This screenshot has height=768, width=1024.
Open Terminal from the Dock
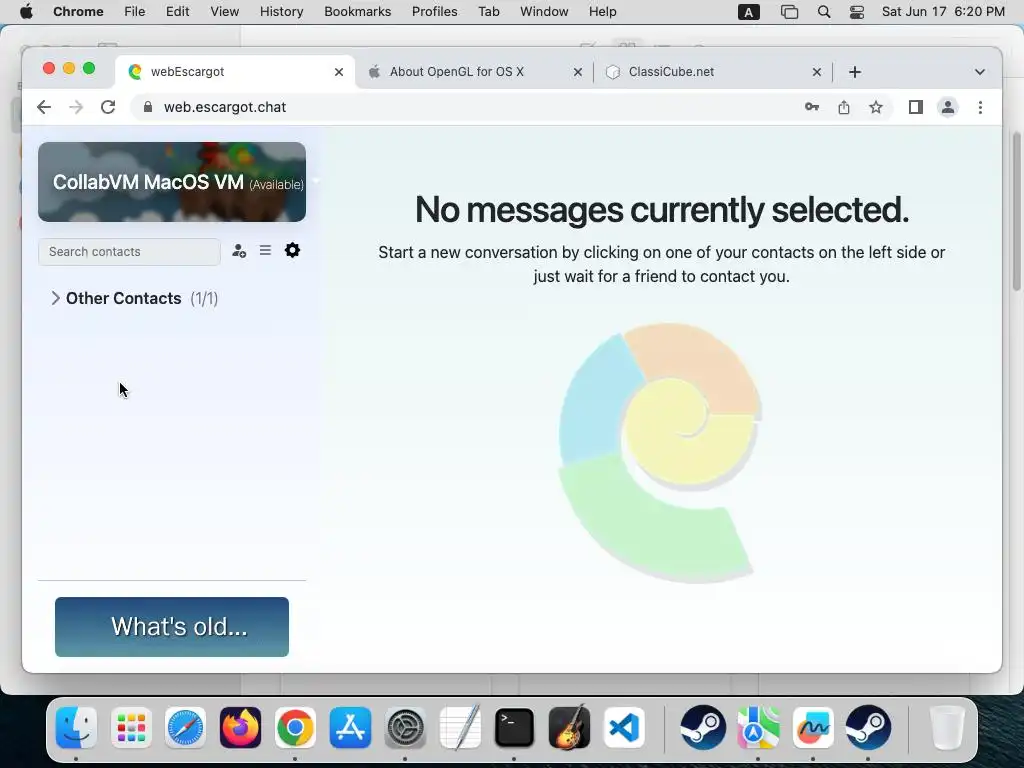[x=515, y=728]
